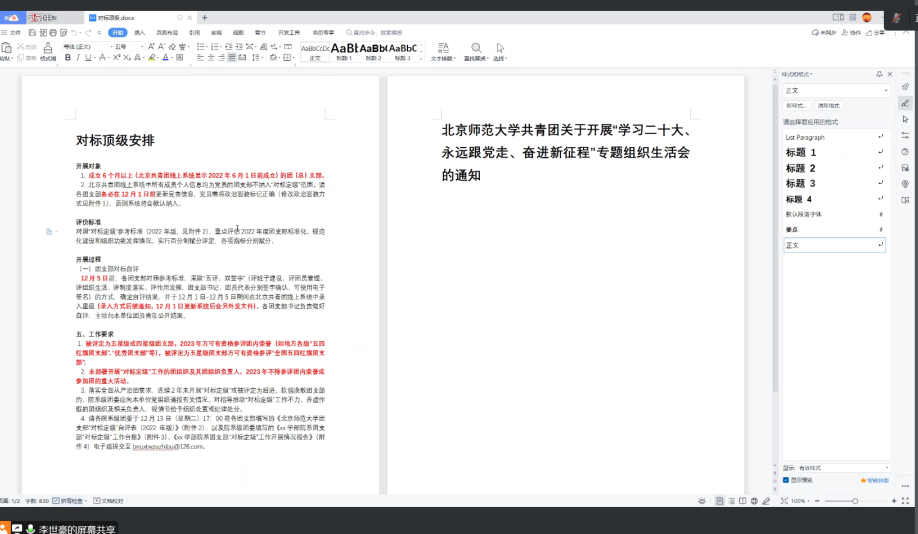This screenshot has width=918, height=534.
Task: Click the Save icon in quick access toolbar
Action: pos(33,32)
